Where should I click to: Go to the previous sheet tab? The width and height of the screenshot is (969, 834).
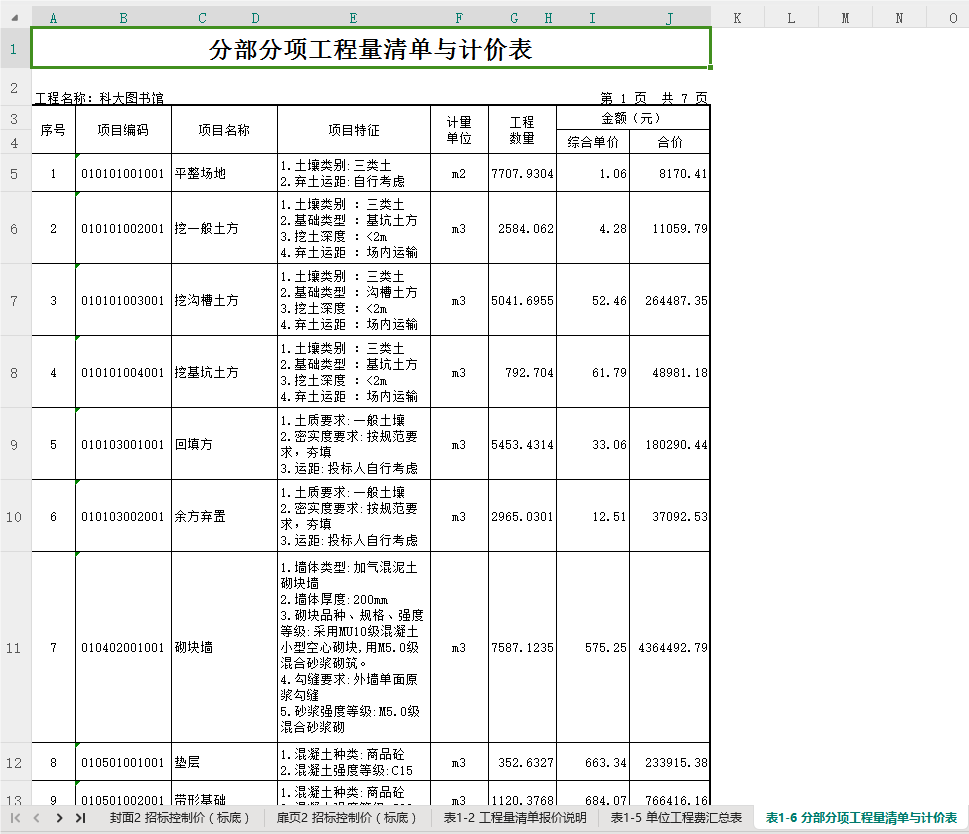pos(37,818)
